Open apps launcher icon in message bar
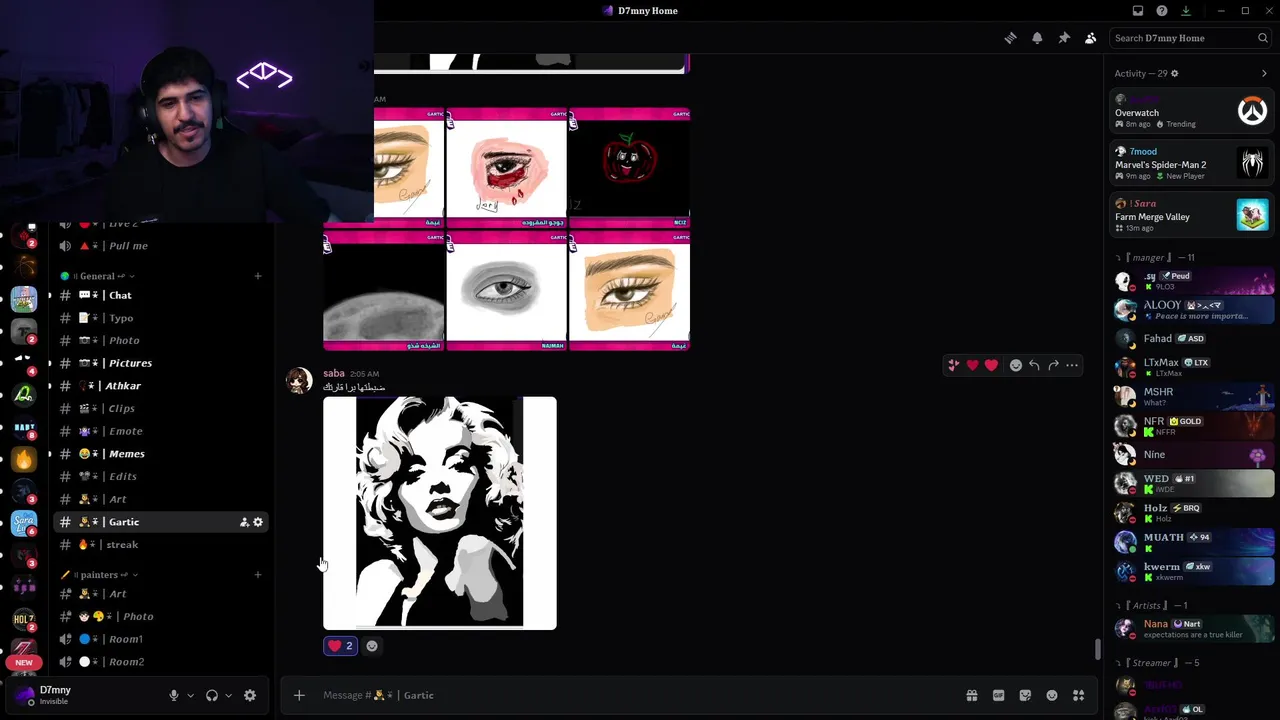The width and height of the screenshot is (1280, 720). (1079, 695)
